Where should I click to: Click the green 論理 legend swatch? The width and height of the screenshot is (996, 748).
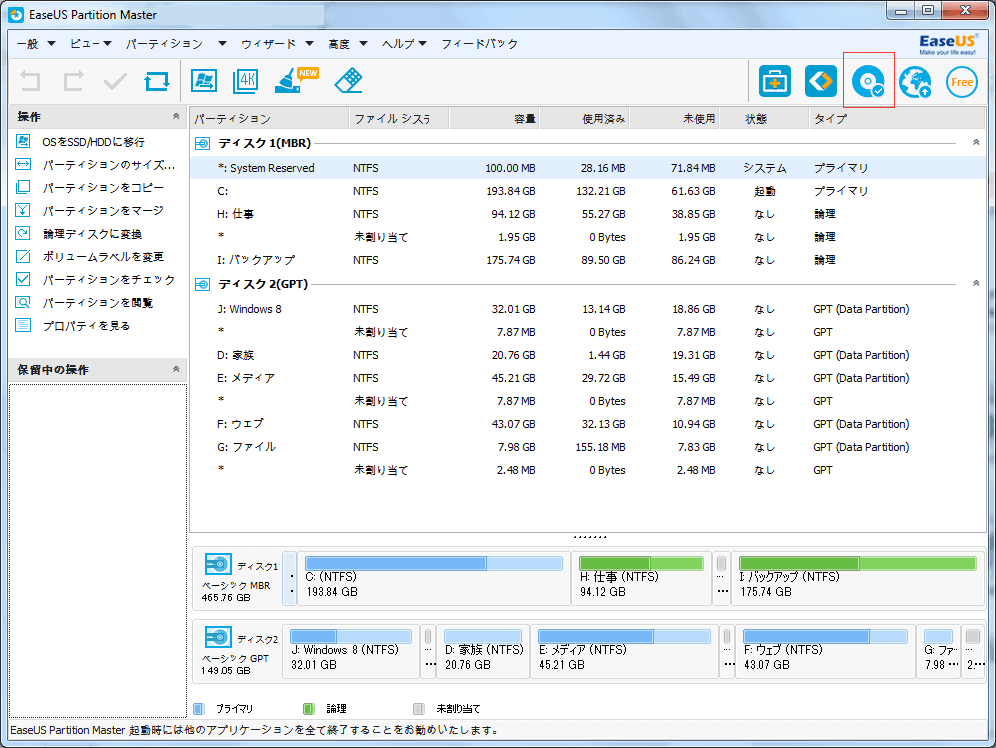pos(309,709)
